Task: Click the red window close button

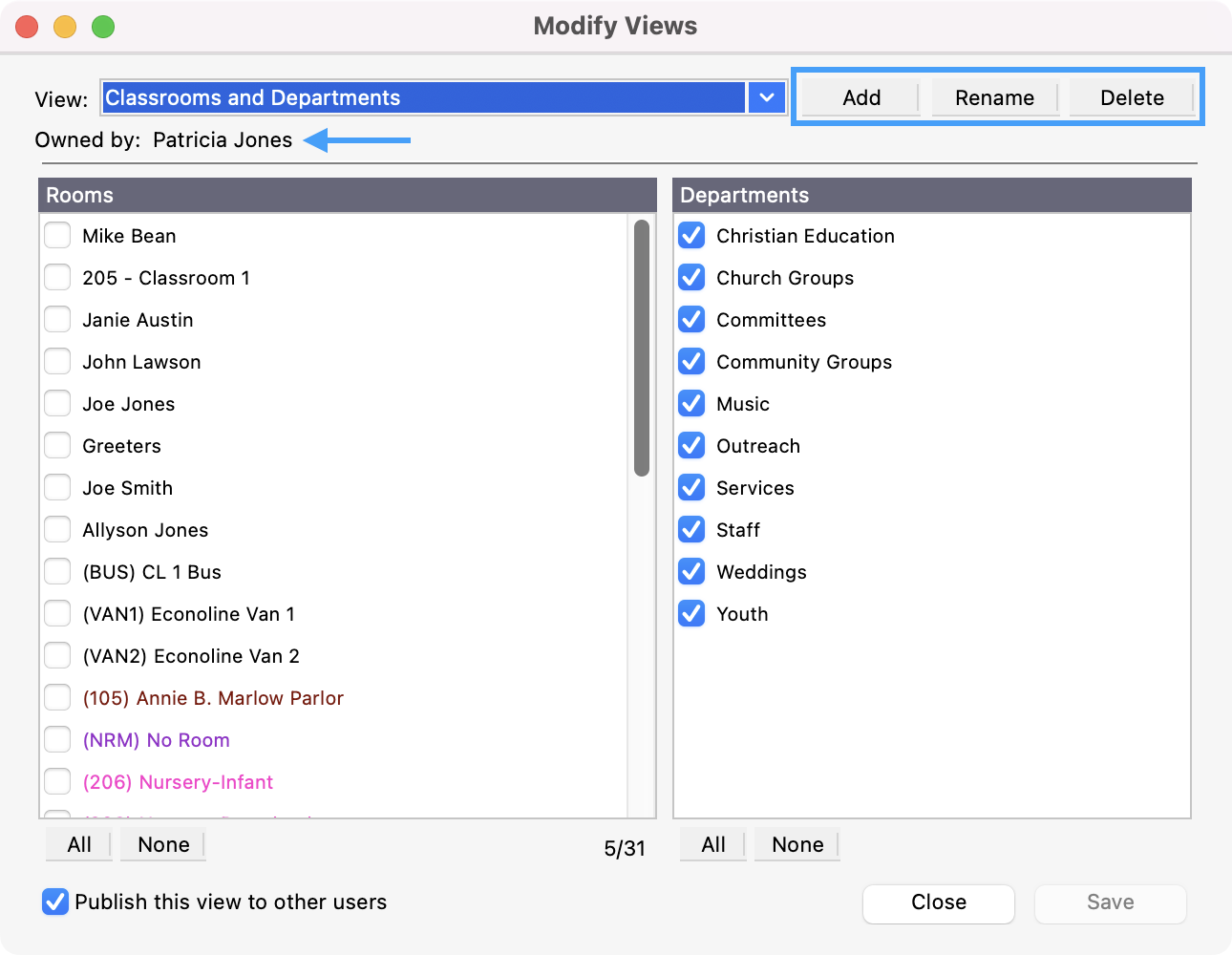Action: point(27,27)
